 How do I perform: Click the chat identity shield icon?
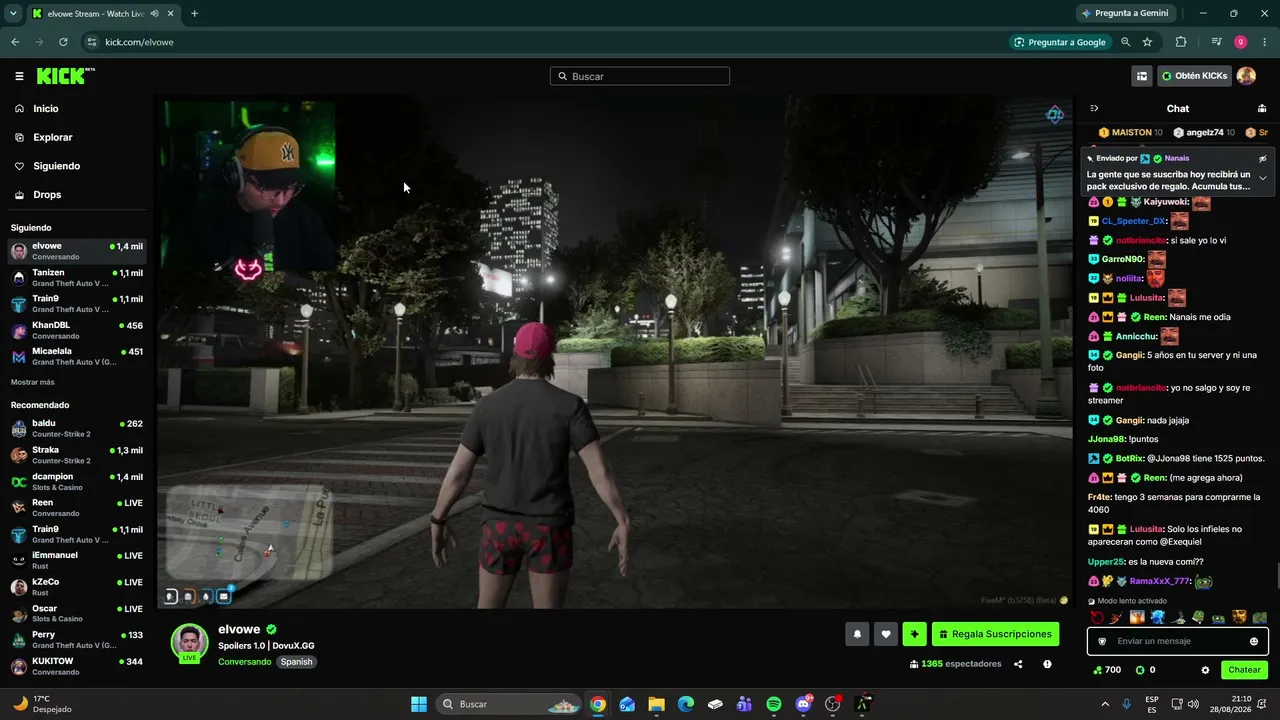click(1102, 641)
